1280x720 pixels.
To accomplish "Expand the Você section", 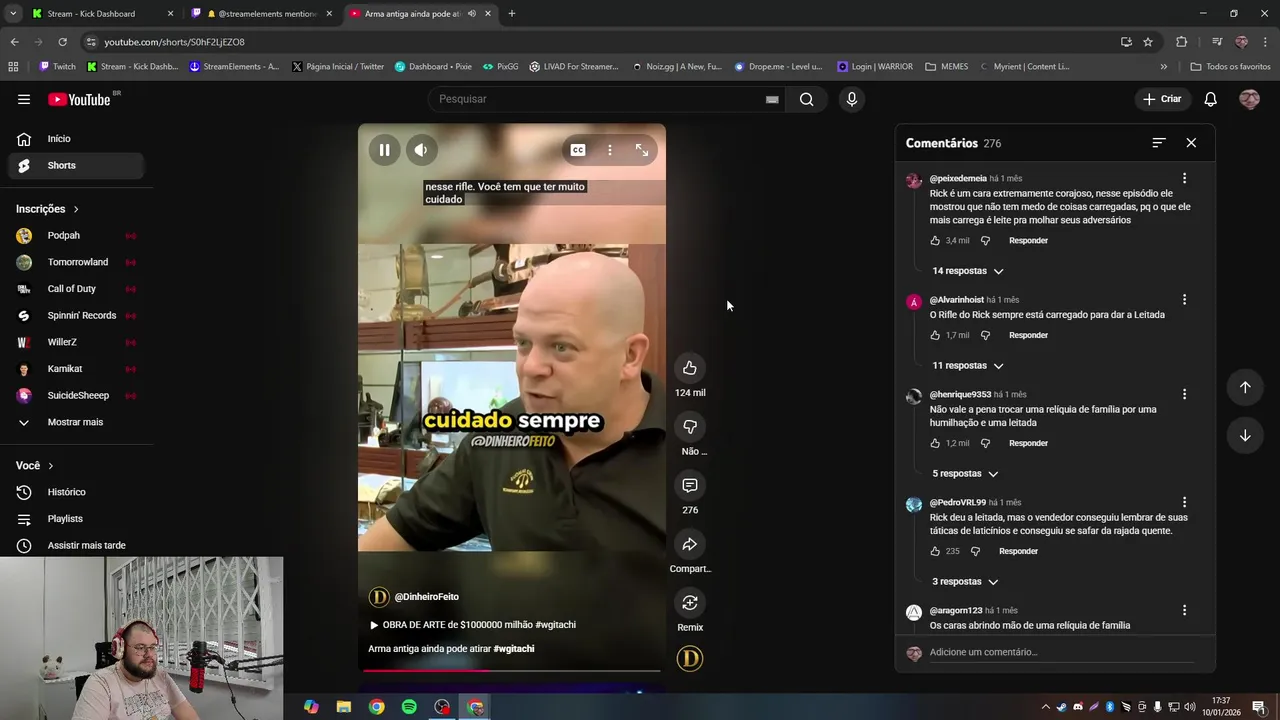I will click(x=35, y=466).
